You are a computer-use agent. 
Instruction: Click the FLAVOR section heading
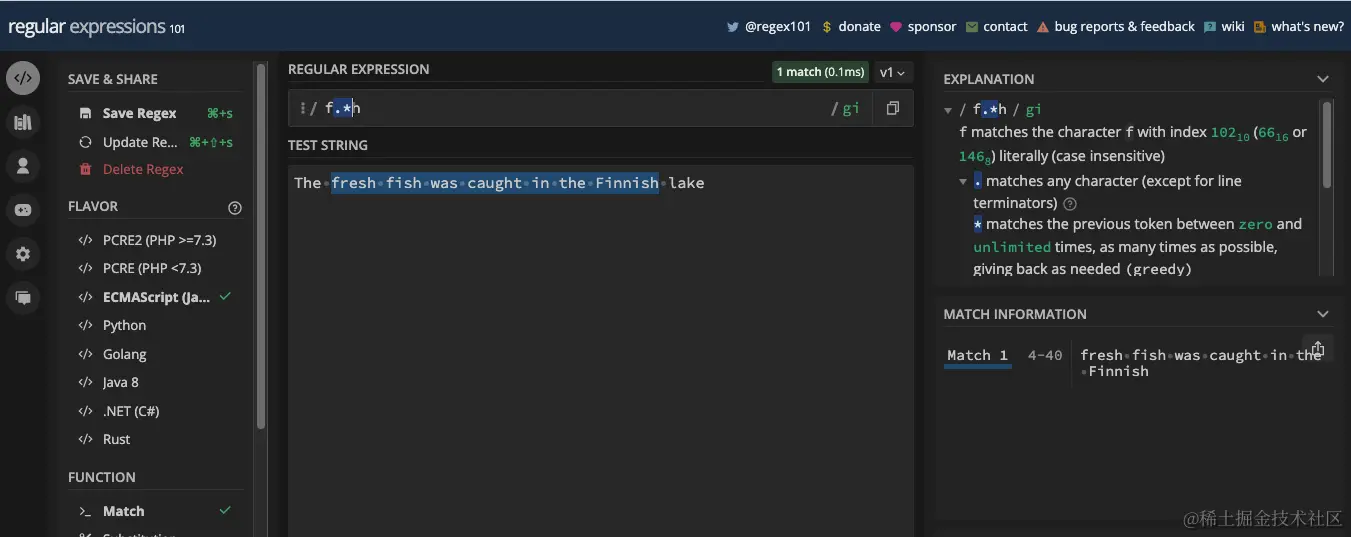93,207
